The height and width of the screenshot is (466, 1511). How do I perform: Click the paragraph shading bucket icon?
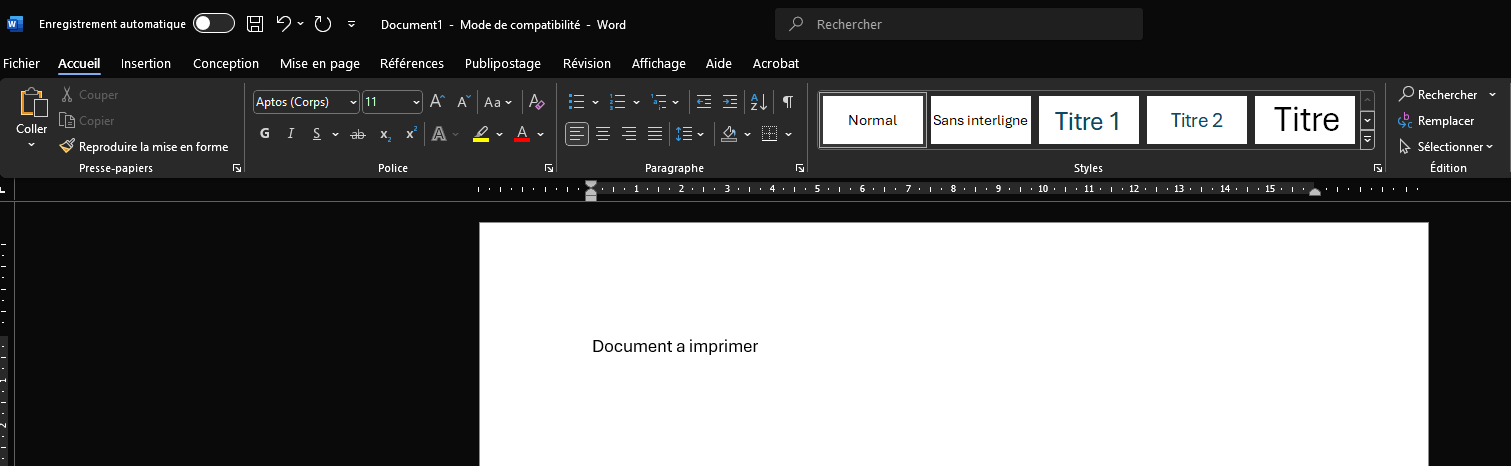tap(729, 134)
